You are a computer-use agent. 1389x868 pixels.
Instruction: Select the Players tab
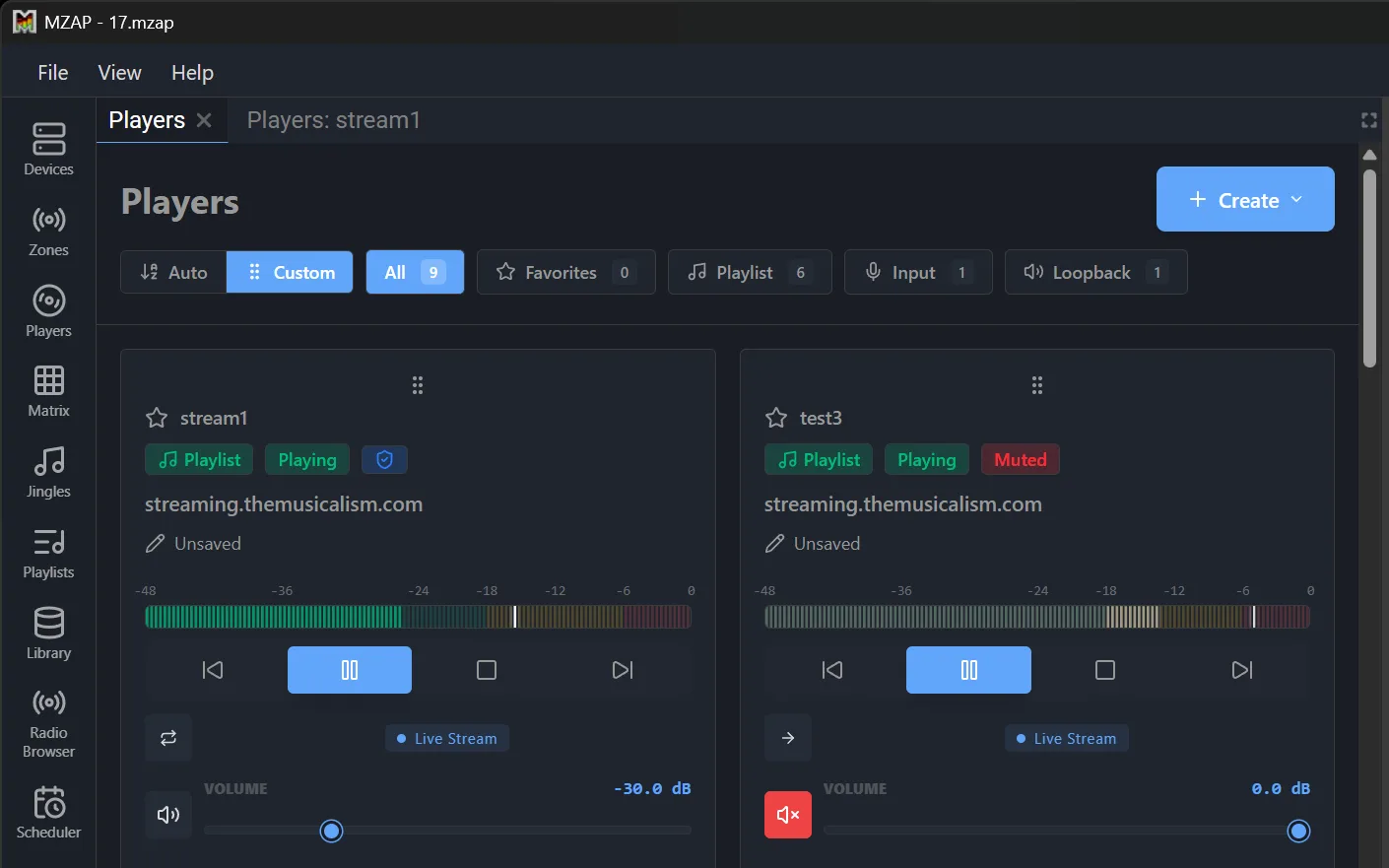147,120
